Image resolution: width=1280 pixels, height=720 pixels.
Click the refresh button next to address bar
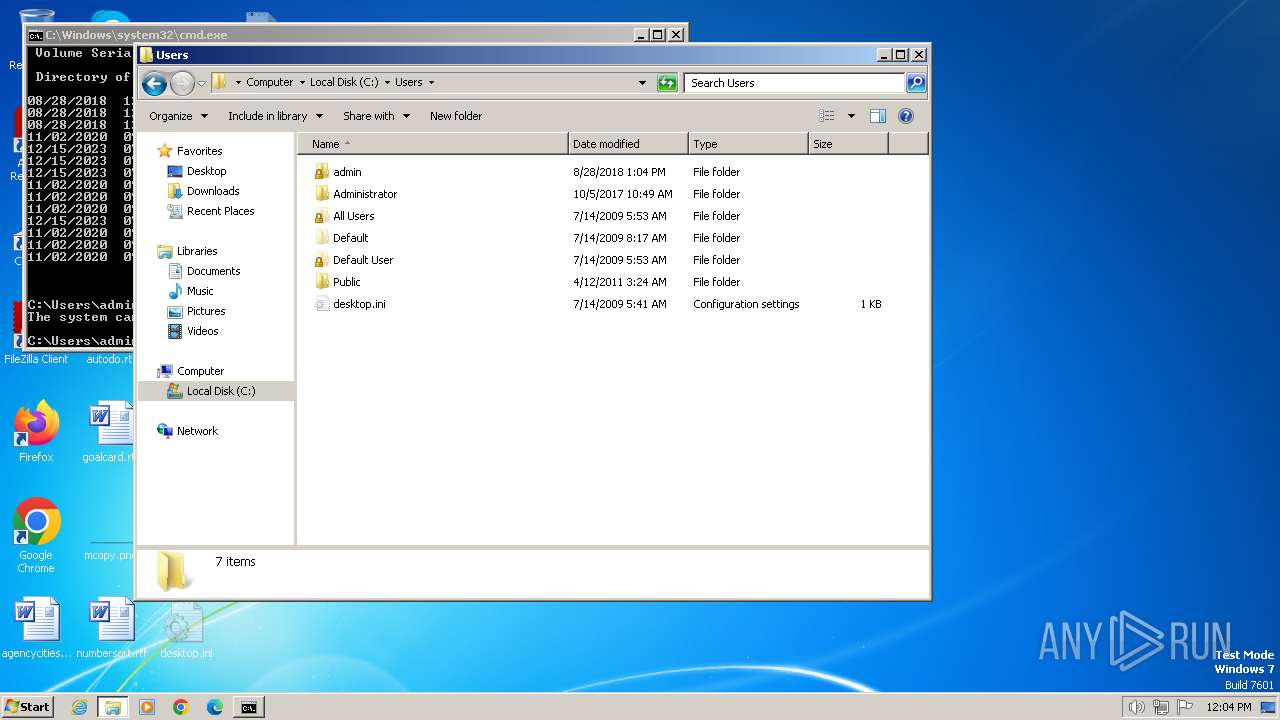(x=667, y=83)
